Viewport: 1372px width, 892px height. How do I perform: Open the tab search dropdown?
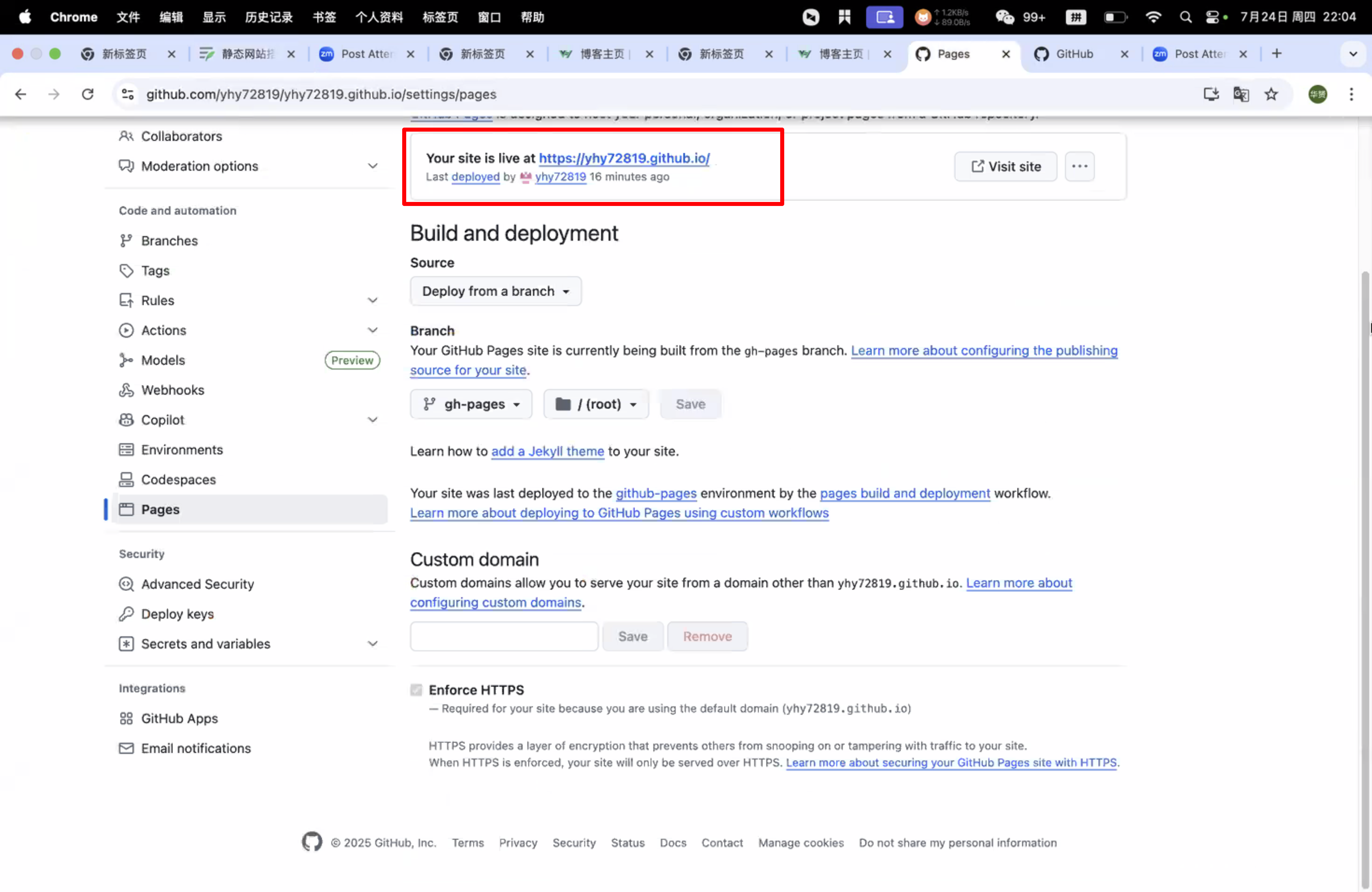pos(1353,54)
